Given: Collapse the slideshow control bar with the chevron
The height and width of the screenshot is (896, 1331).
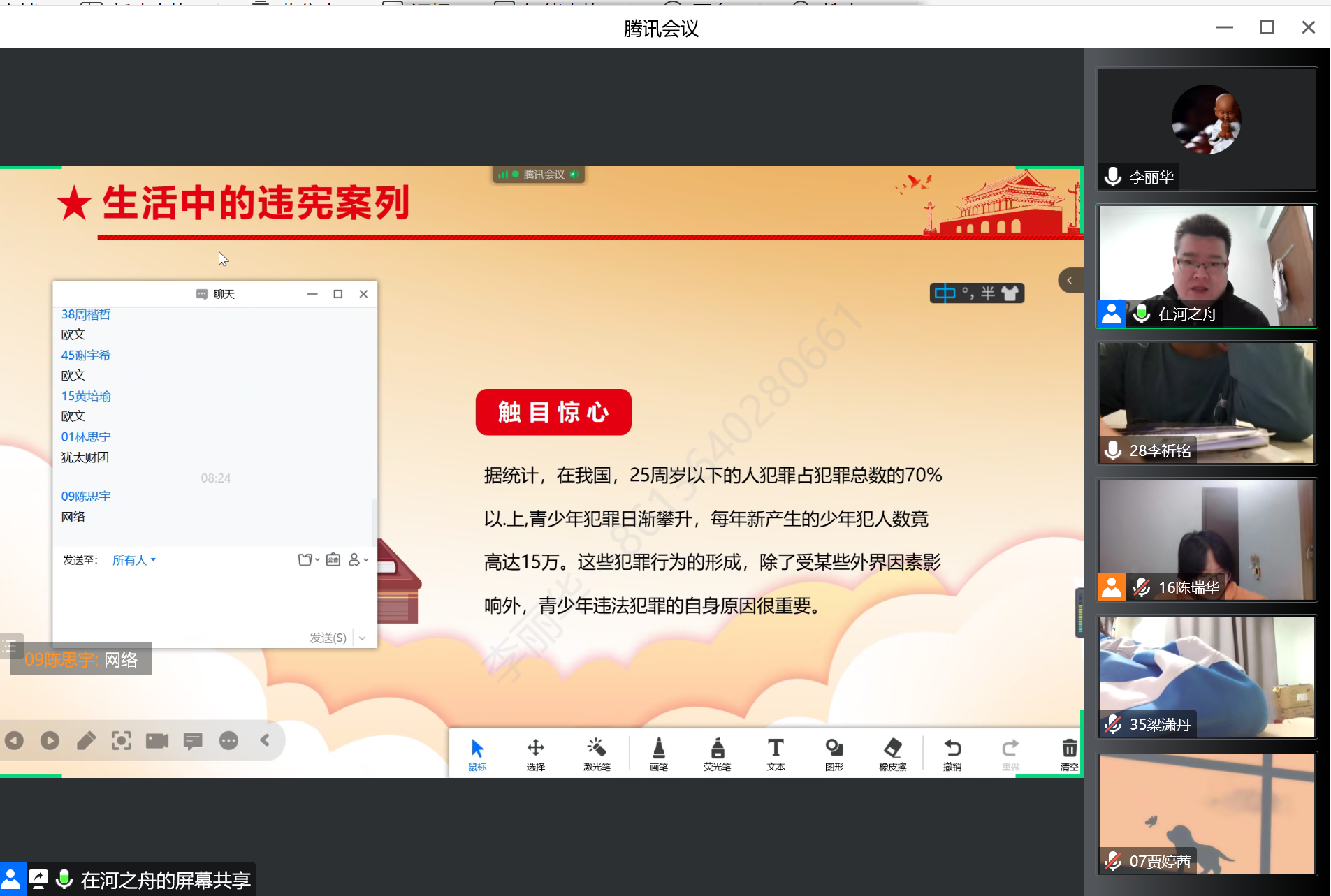Looking at the screenshot, I should pyautogui.click(x=265, y=740).
